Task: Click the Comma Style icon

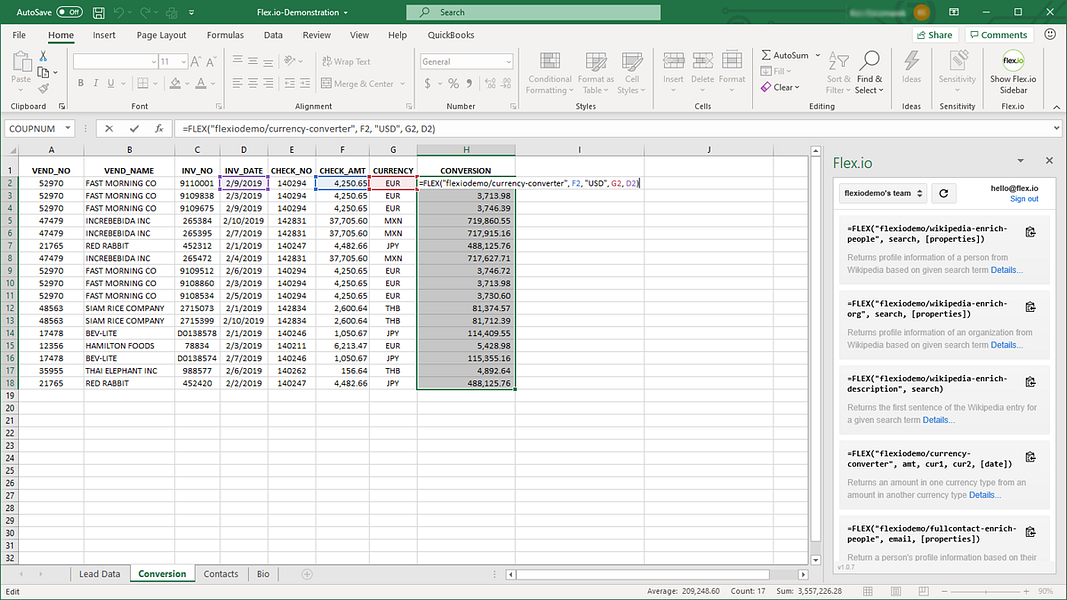Action: [x=469, y=84]
